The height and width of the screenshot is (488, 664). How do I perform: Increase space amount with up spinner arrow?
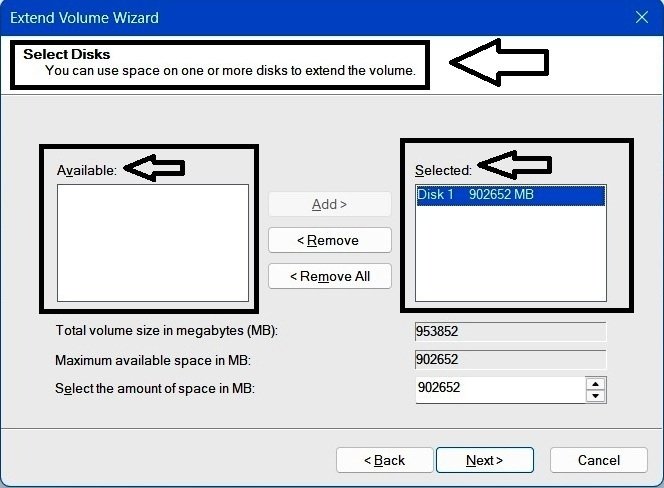click(x=596, y=384)
